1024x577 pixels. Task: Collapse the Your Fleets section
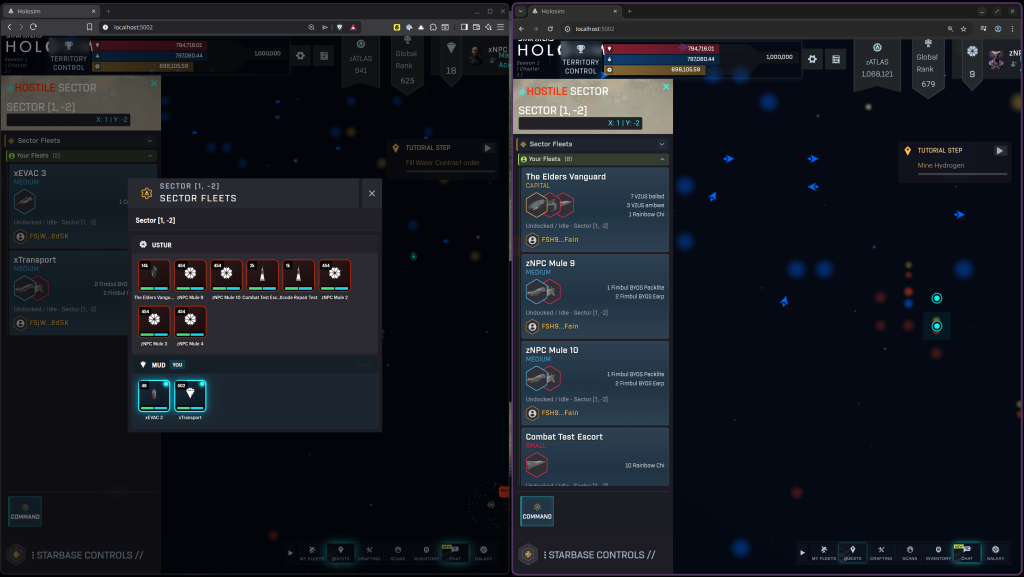click(663, 158)
